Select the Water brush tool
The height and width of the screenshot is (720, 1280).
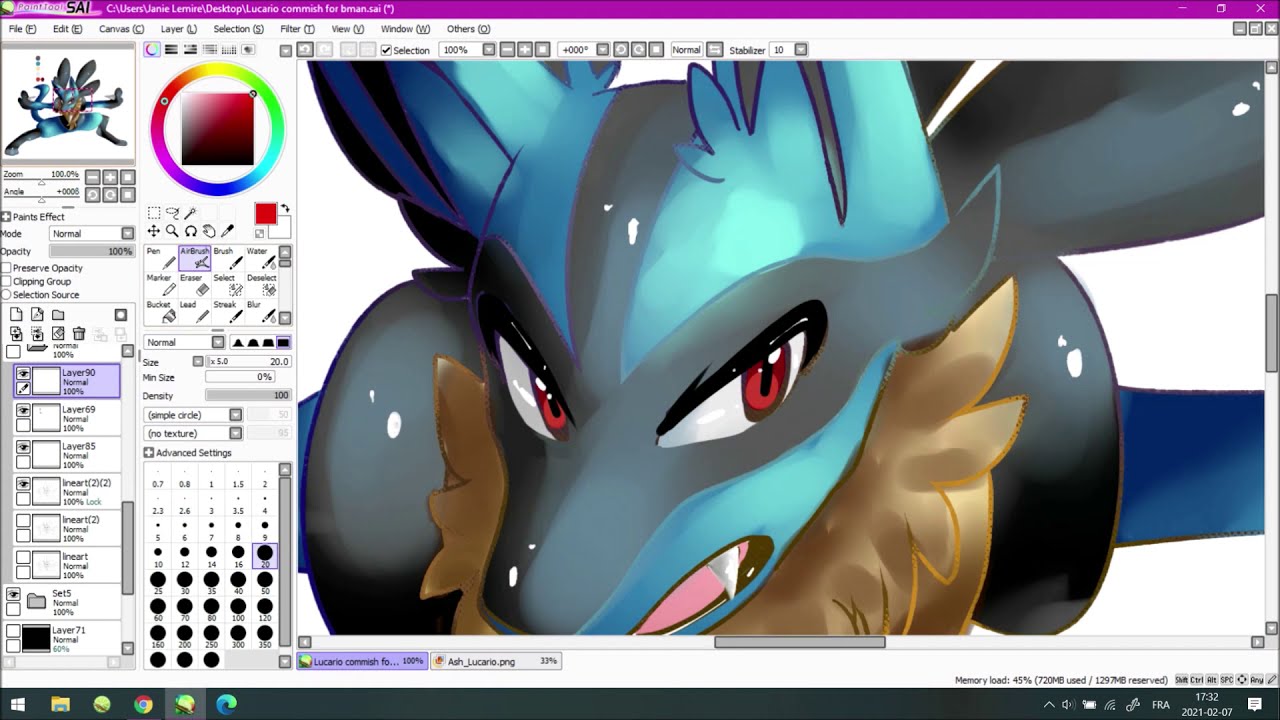[x=261, y=258]
